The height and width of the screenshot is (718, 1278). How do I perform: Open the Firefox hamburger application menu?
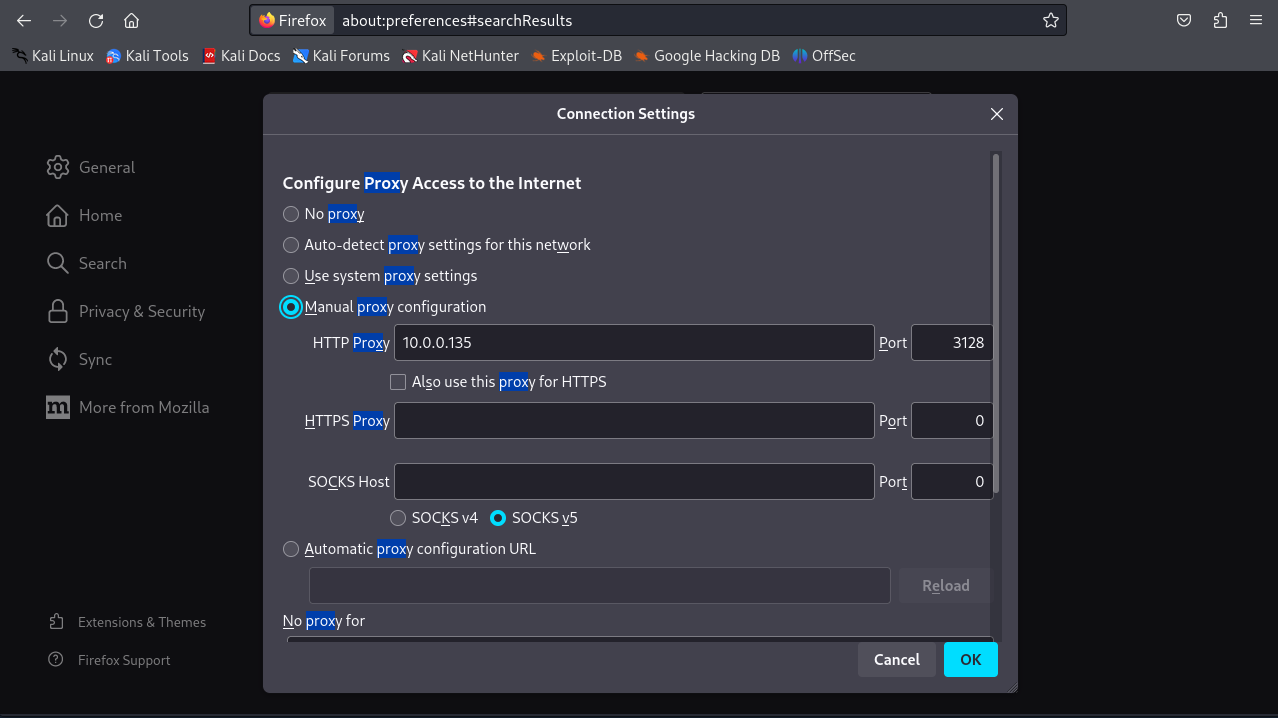pos(1256,20)
